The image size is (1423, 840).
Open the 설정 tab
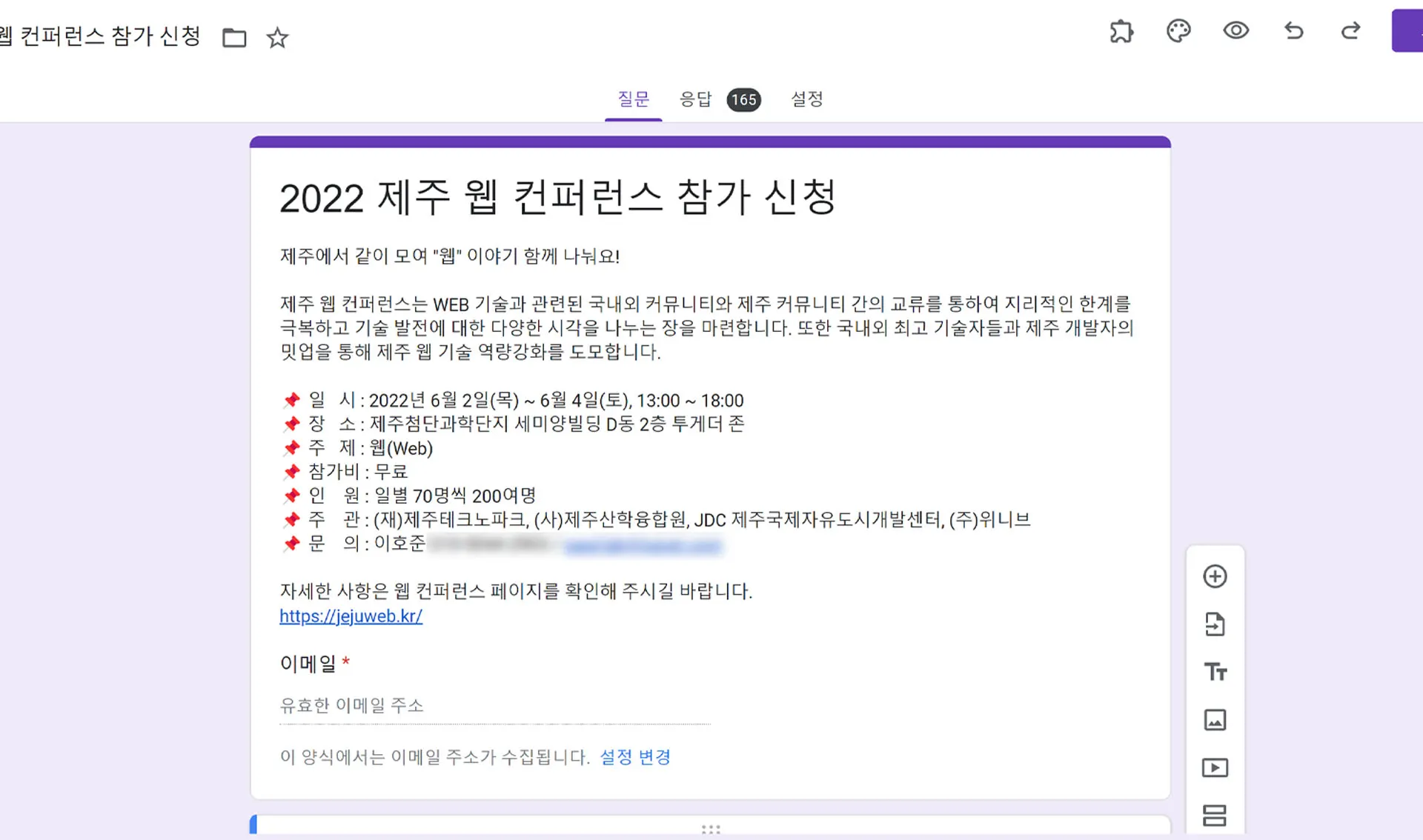(806, 99)
